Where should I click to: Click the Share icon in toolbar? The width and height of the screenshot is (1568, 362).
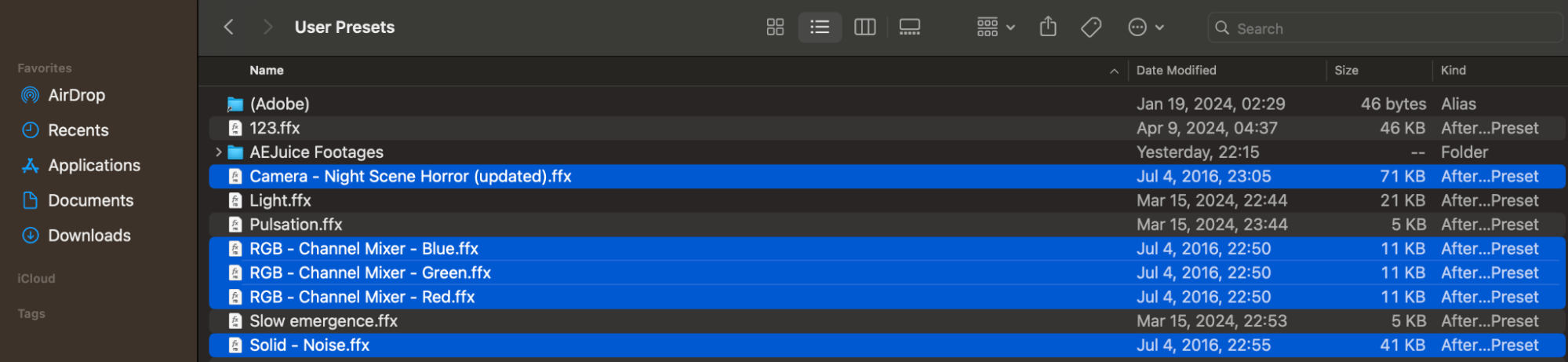[1048, 27]
